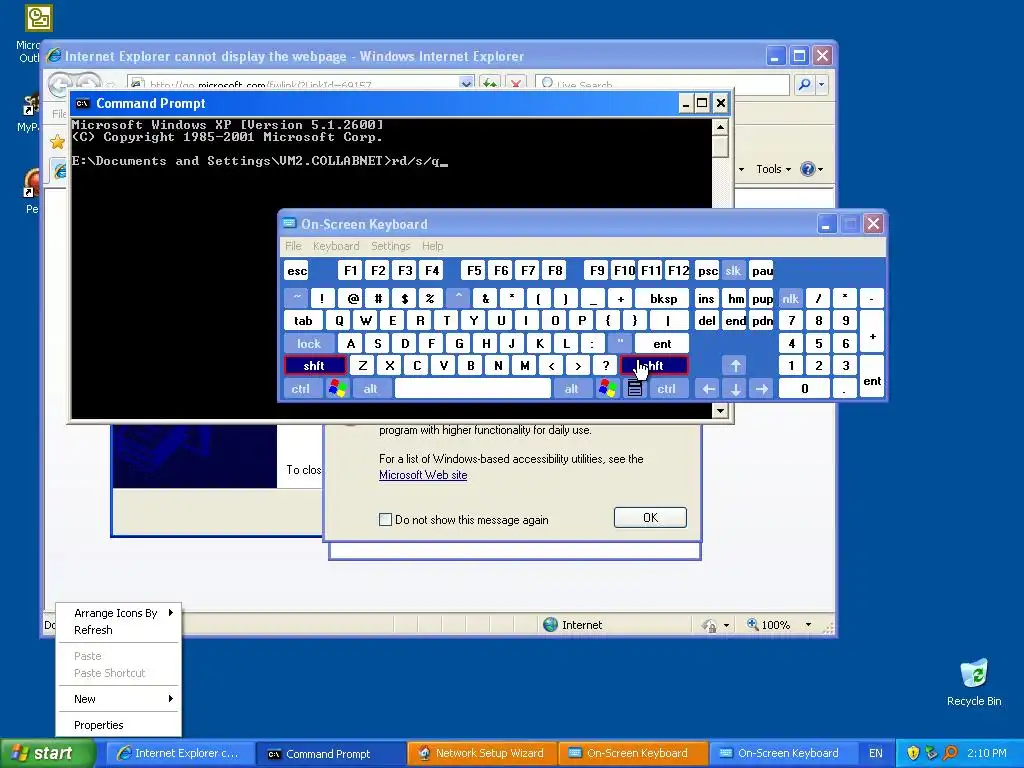Viewport: 1024px width, 768px height.
Task: Toggle the right shft key on keyboard
Action: tap(654, 366)
